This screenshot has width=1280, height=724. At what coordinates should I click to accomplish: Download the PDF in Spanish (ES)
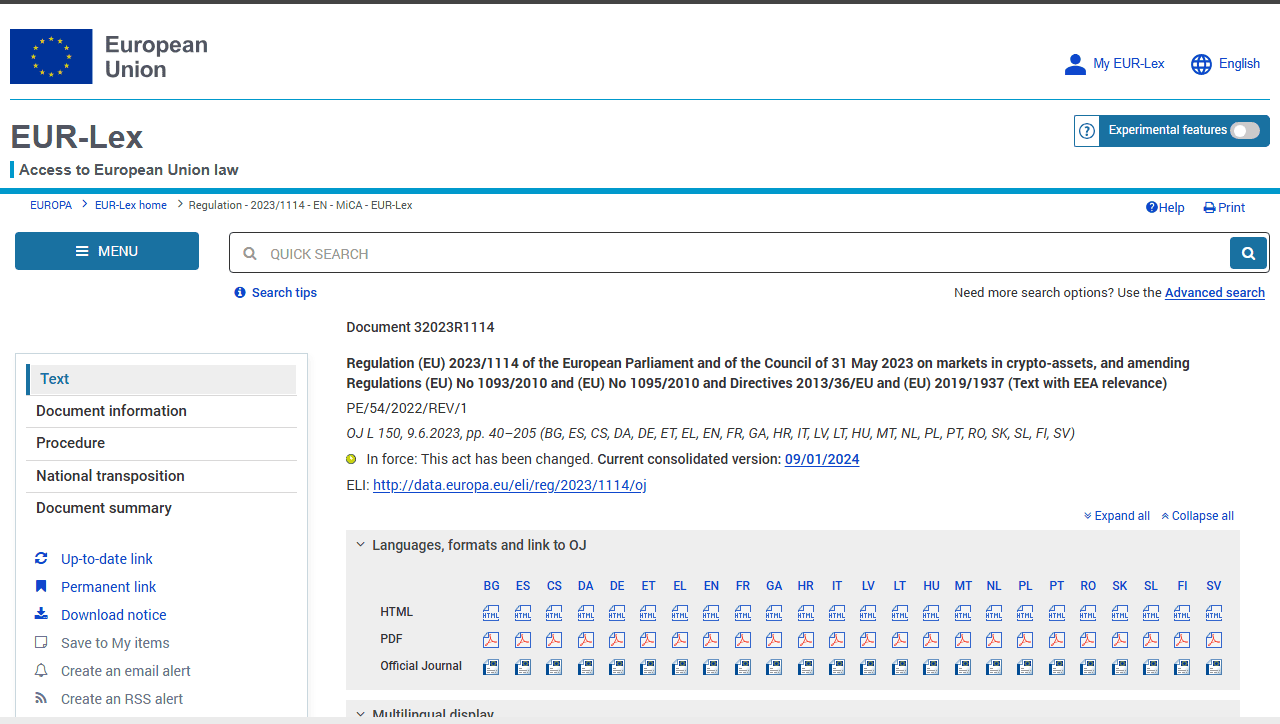click(x=523, y=640)
